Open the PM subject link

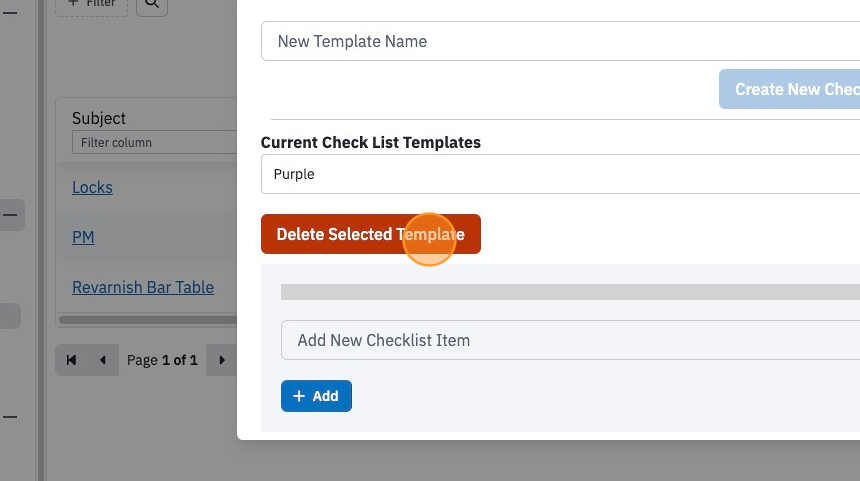coord(83,237)
